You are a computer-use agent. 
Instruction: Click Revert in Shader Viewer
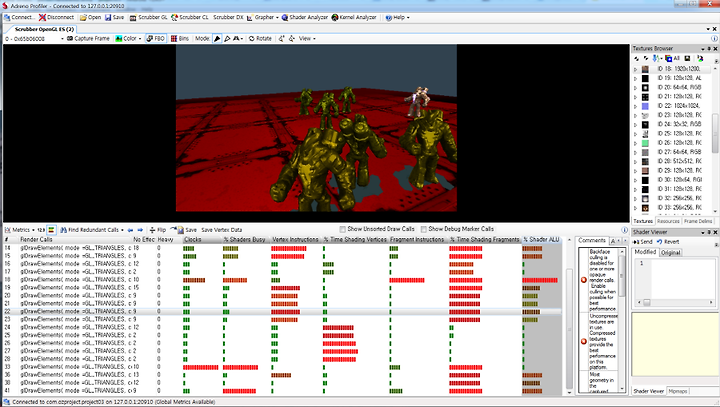(x=668, y=242)
